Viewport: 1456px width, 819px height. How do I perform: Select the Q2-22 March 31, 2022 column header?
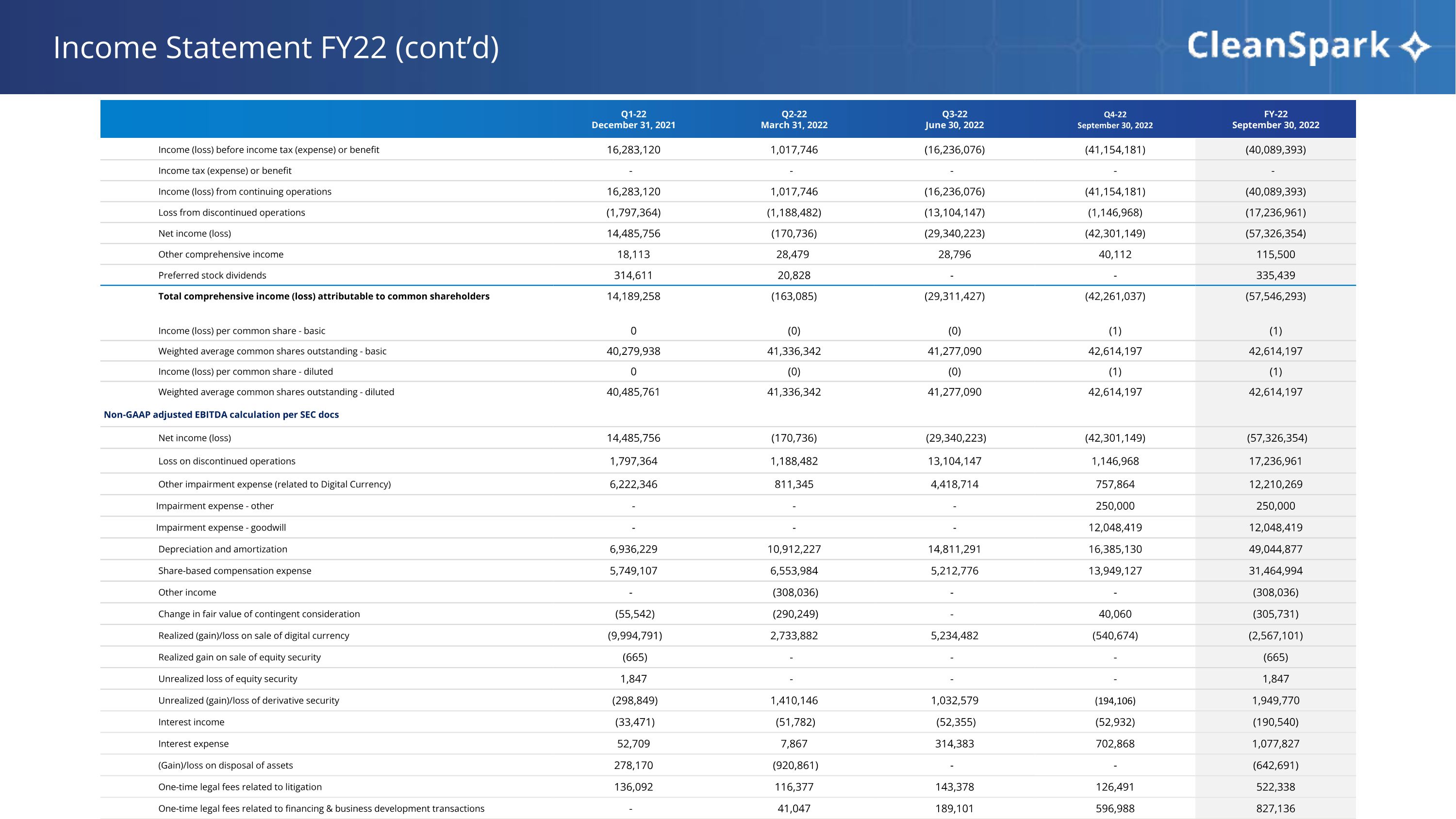(x=794, y=119)
